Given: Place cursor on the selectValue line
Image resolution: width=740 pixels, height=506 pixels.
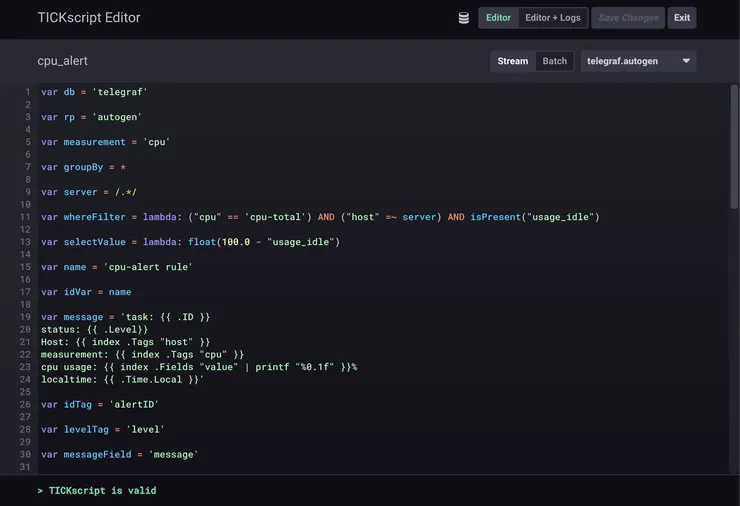Looking at the screenshot, I should pos(190,242).
